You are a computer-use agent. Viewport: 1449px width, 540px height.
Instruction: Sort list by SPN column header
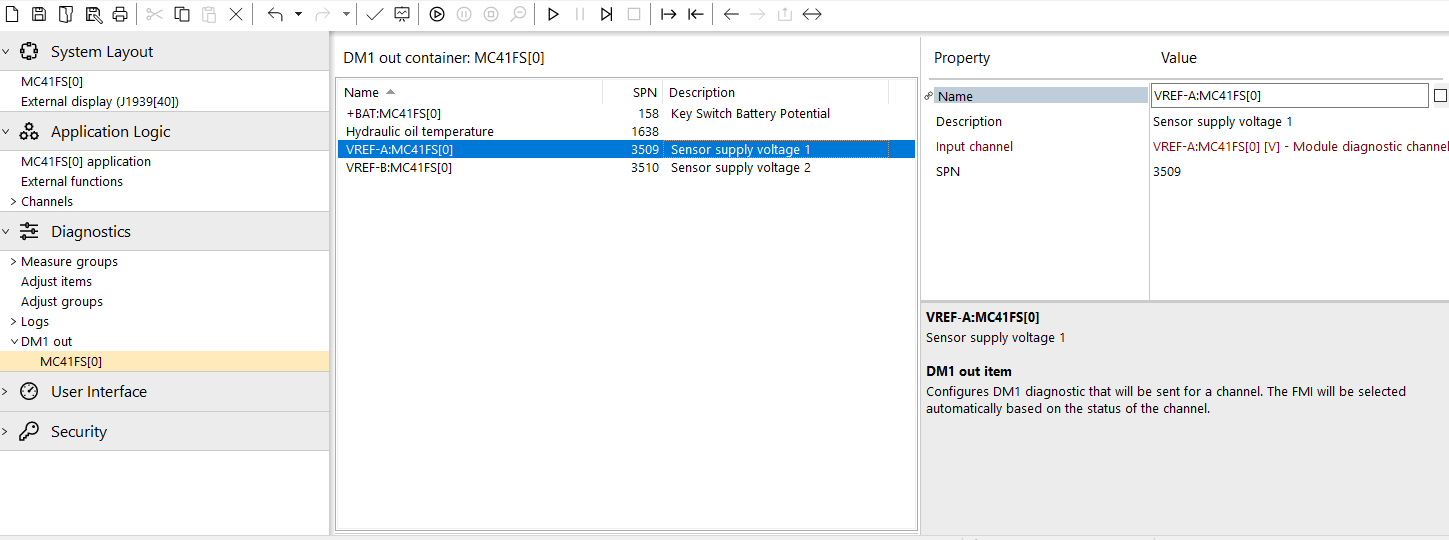coord(633,92)
